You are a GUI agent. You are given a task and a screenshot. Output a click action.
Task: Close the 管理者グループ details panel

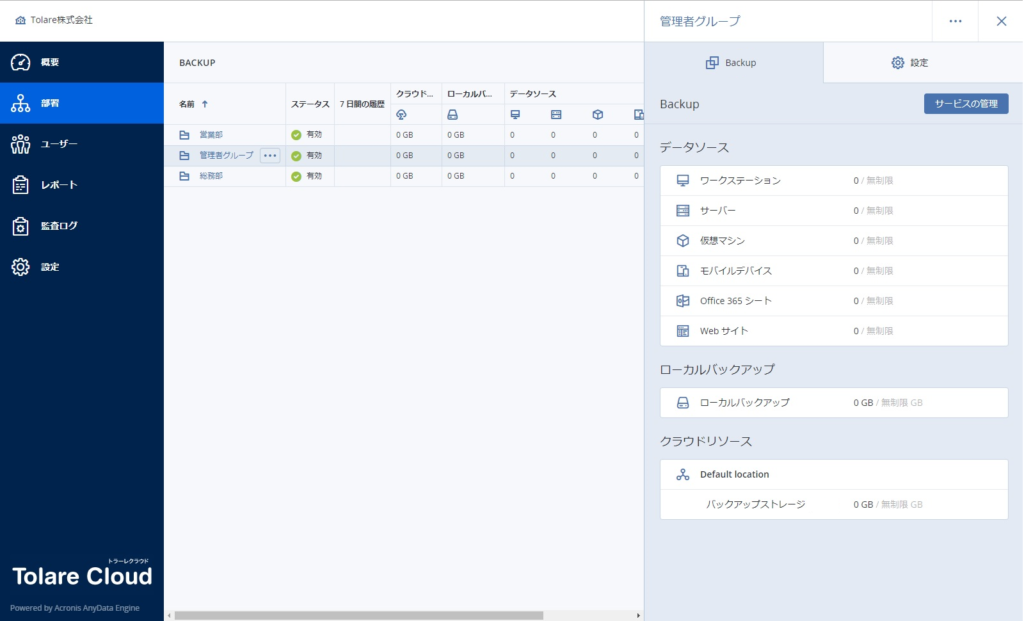[1001, 21]
